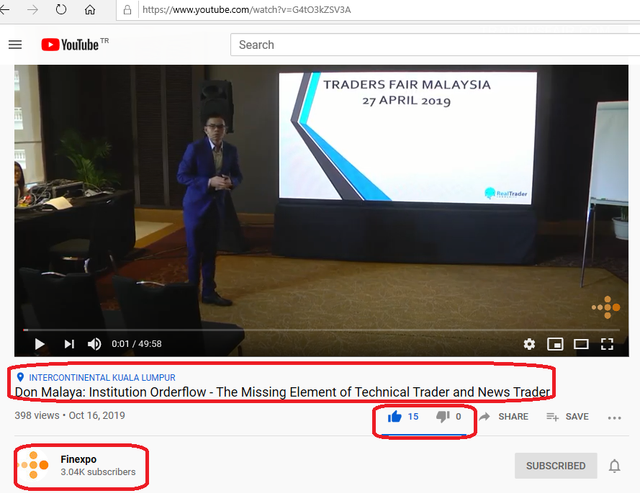Mute the video with the speaker icon

(x=94, y=344)
